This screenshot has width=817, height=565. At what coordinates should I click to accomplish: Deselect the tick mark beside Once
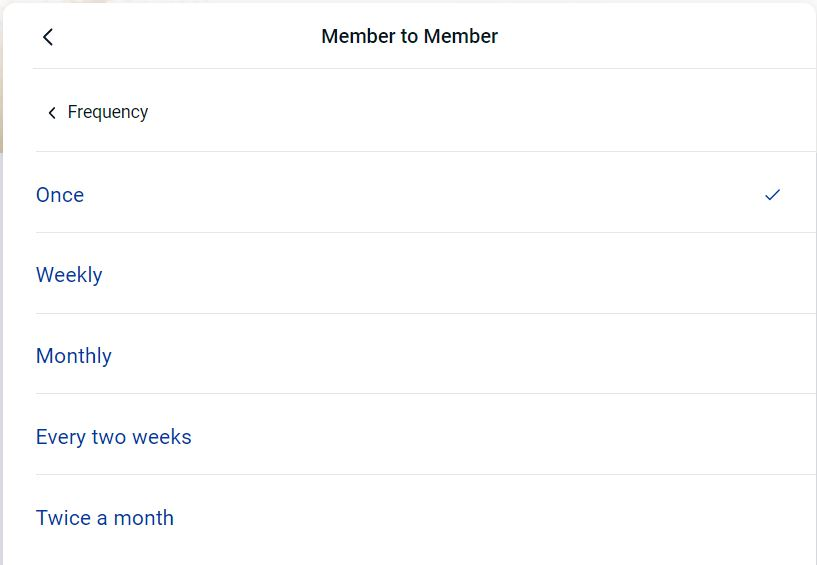(x=772, y=195)
